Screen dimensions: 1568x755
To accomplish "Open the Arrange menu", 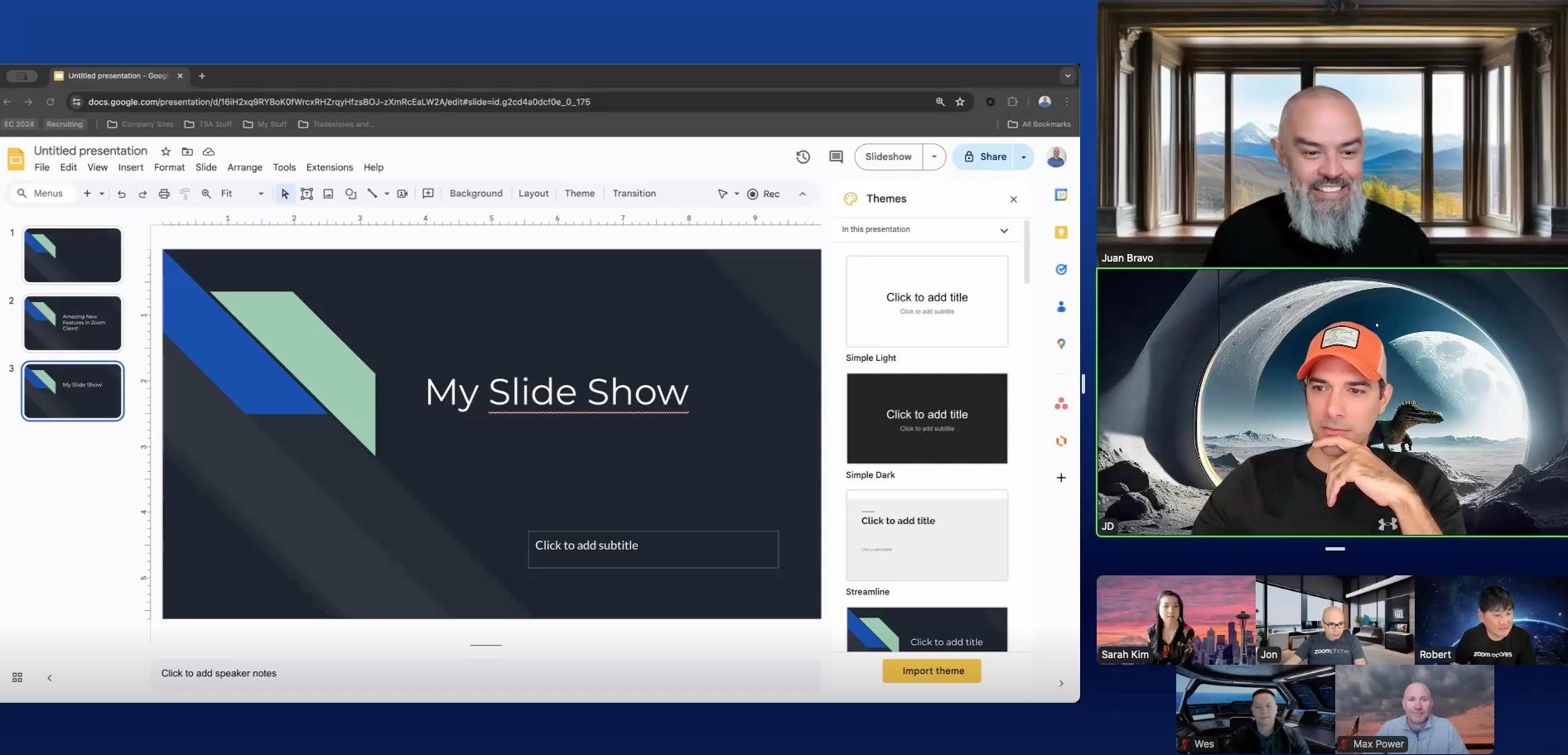I will (x=245, y=167).
